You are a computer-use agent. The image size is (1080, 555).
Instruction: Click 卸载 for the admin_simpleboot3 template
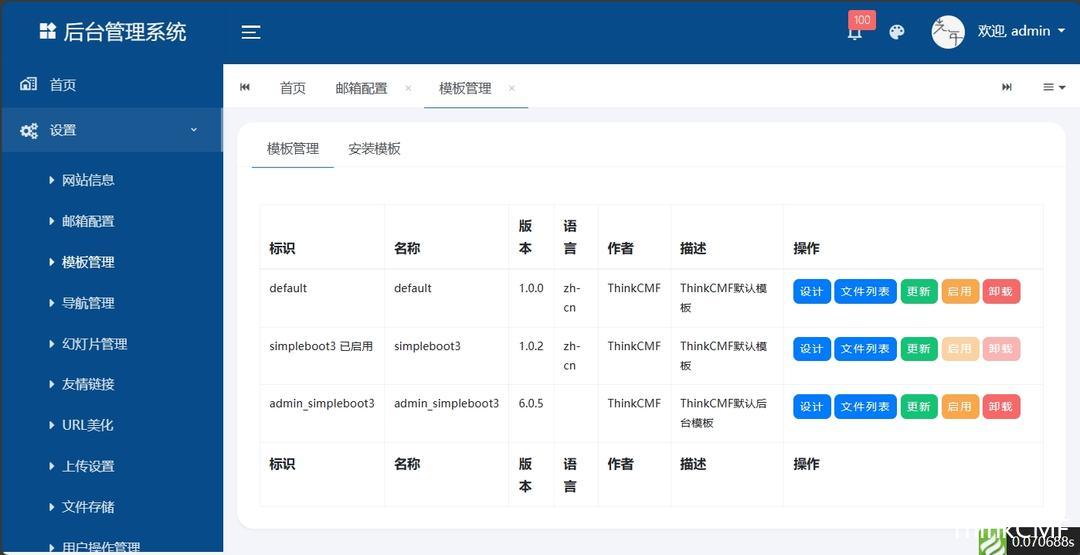click(x=1001, y=407)
